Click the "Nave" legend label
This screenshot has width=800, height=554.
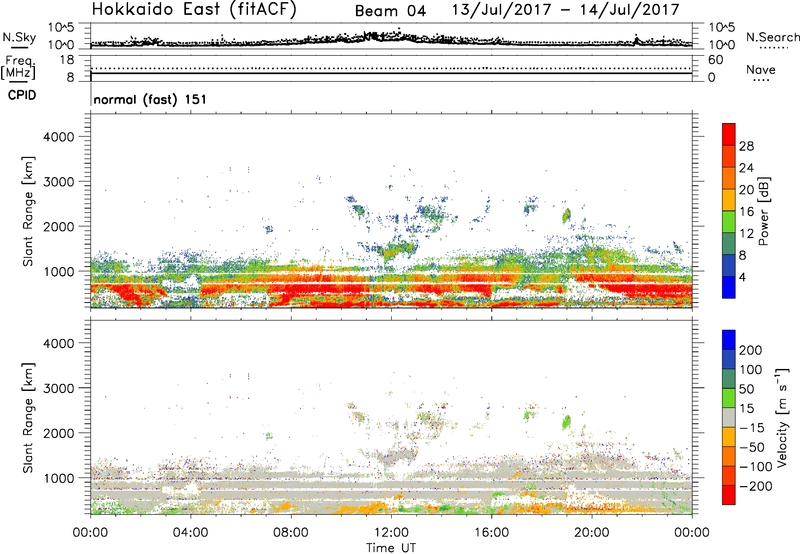(761, 69)
